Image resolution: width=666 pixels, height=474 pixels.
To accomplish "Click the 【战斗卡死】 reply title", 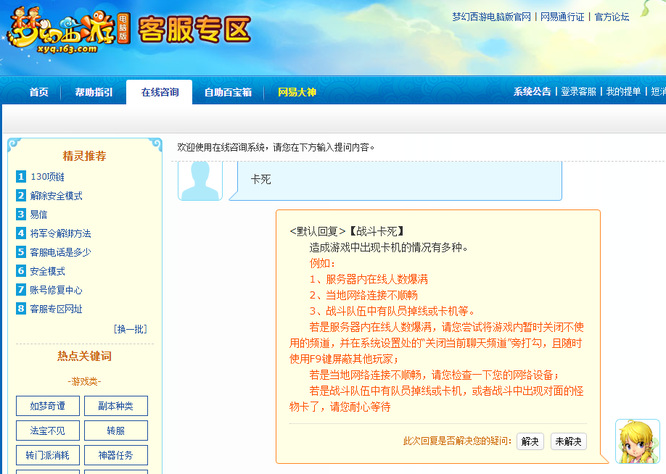I will 376,231.
